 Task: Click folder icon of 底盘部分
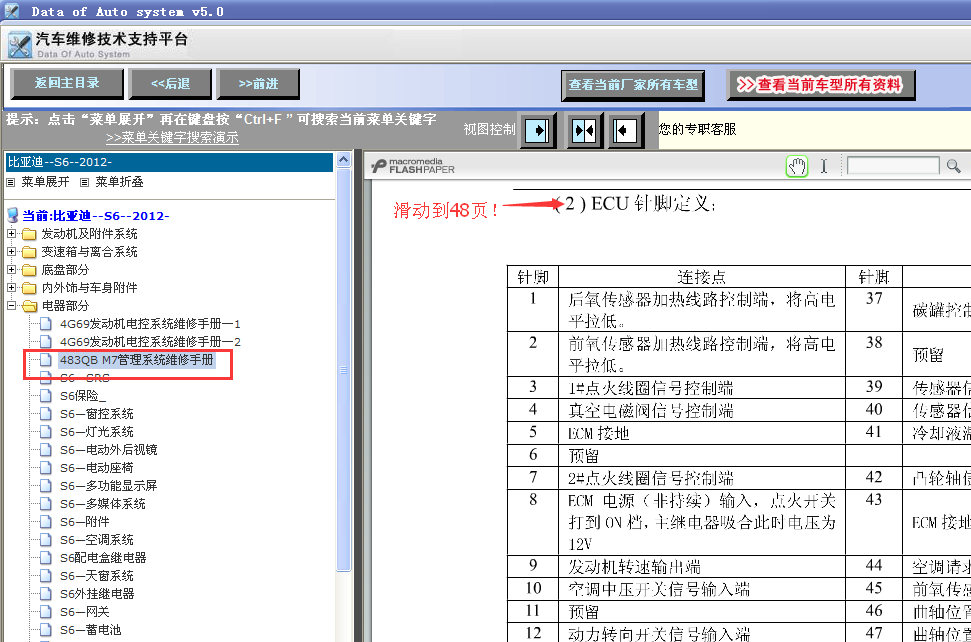pos(29,270)
